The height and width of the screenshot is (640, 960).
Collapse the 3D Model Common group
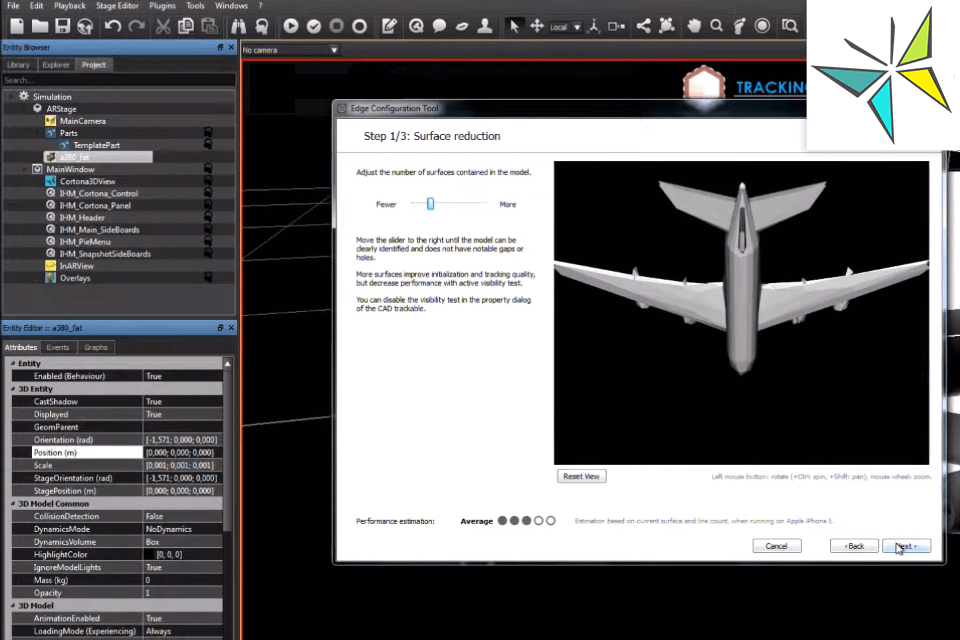(13, 503)
